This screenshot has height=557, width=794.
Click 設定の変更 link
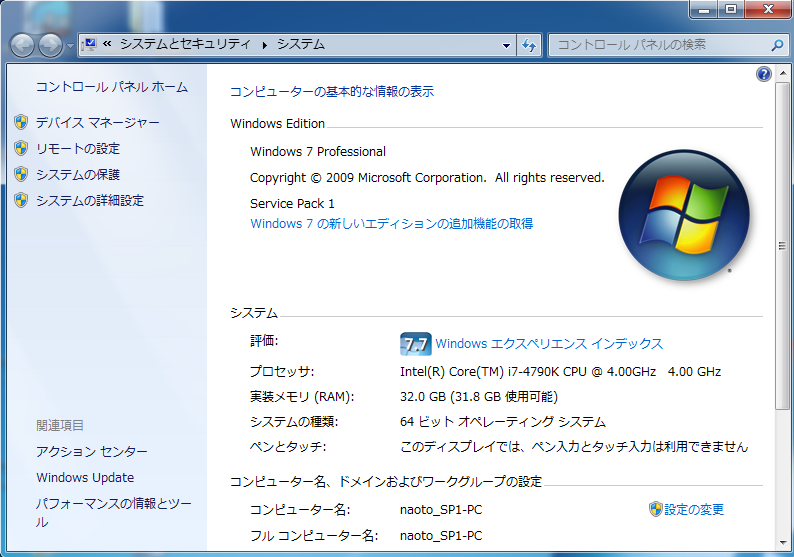pos(694,509)
